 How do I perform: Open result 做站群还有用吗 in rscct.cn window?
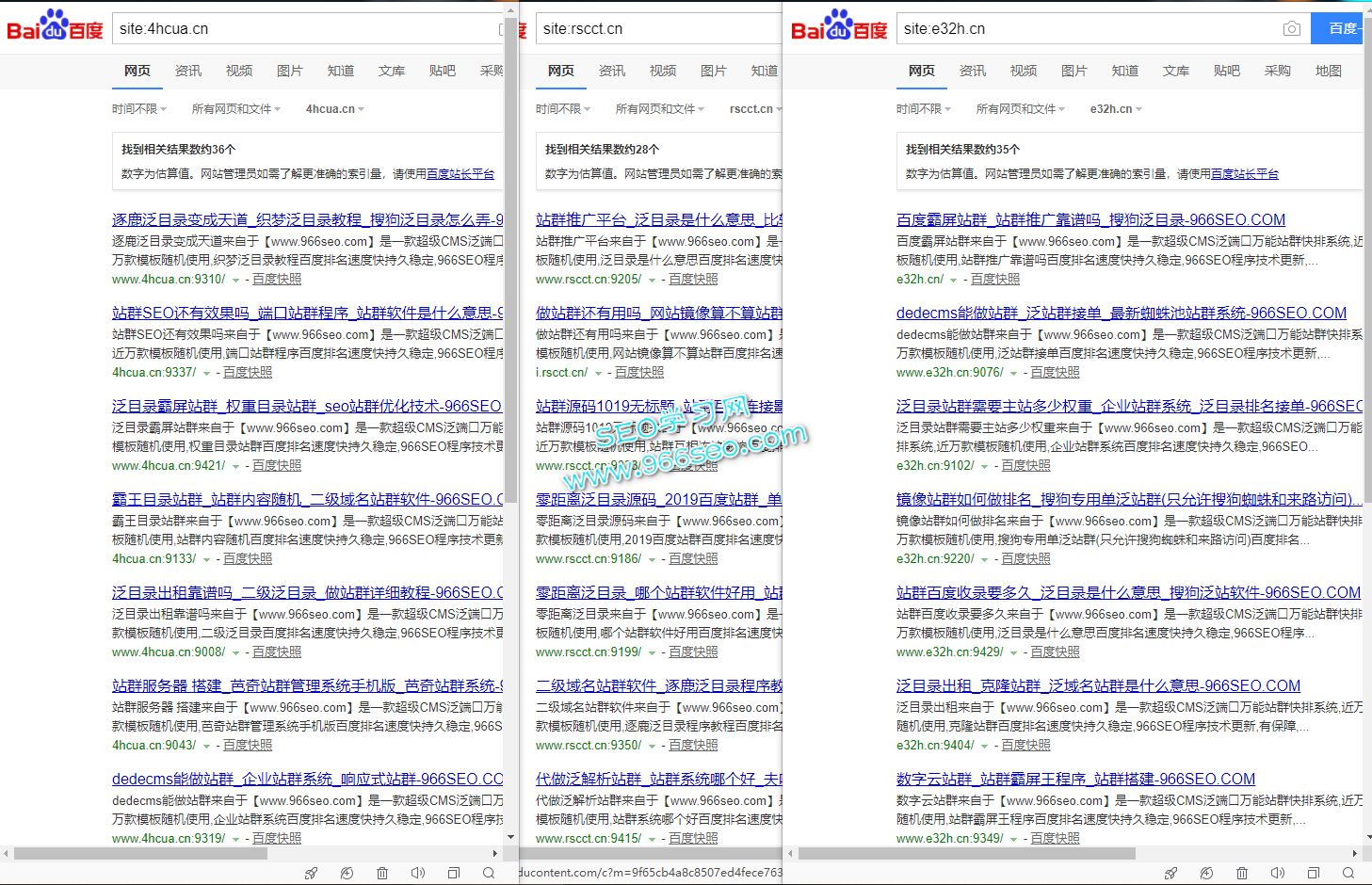[659, 313]
